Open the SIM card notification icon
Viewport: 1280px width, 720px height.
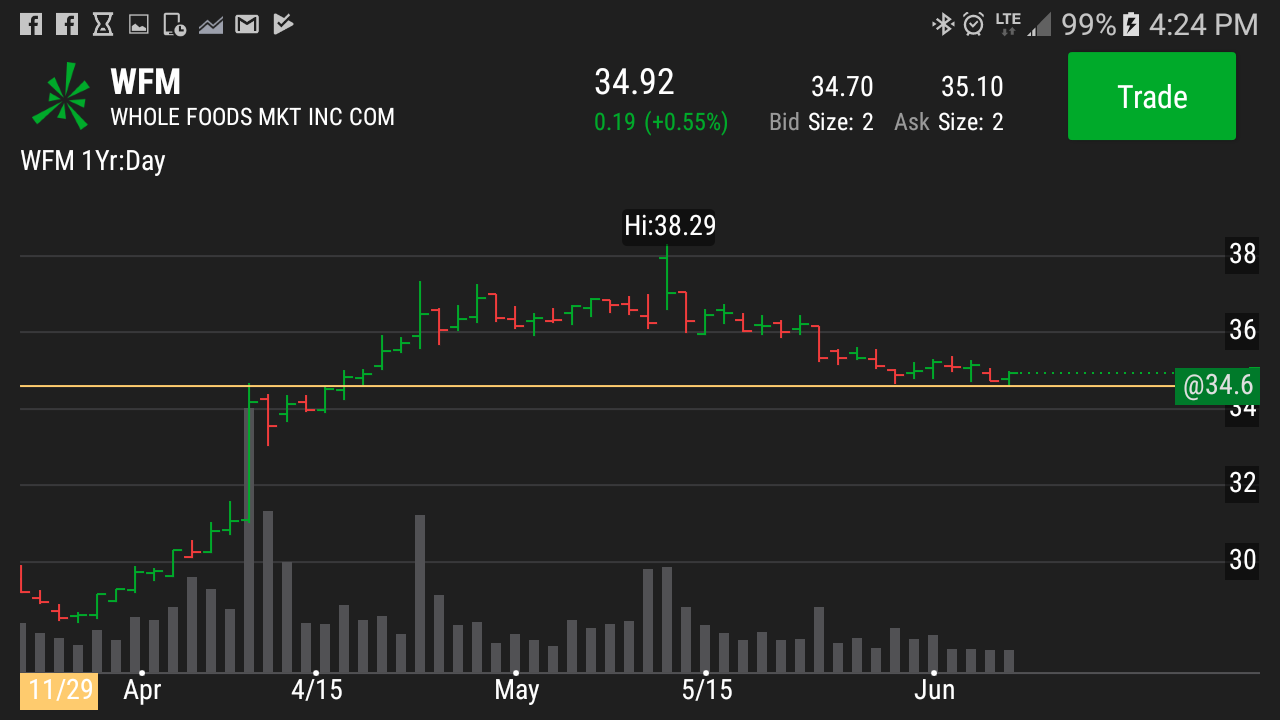pos(175,24)
